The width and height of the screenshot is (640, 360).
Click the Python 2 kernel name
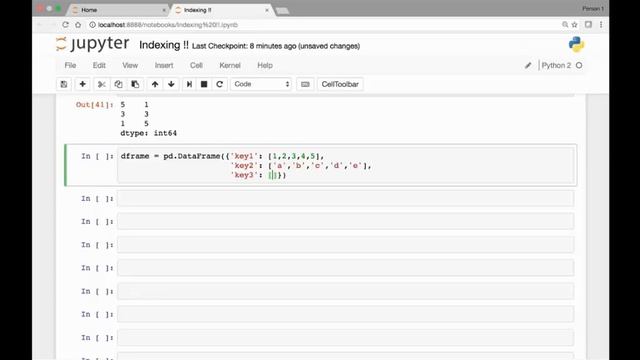tap(556, 65)
